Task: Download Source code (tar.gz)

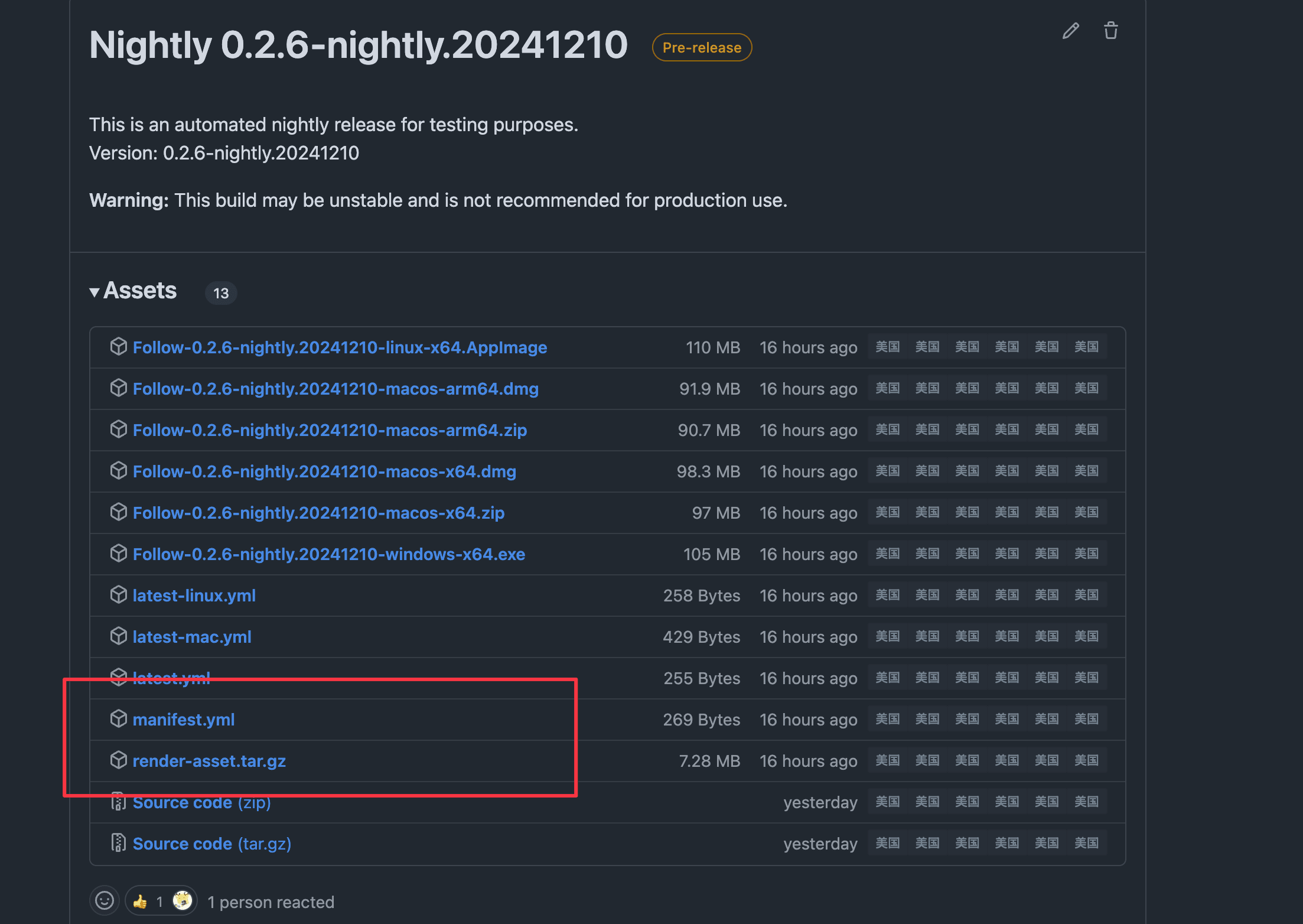Action: (211, 844)
